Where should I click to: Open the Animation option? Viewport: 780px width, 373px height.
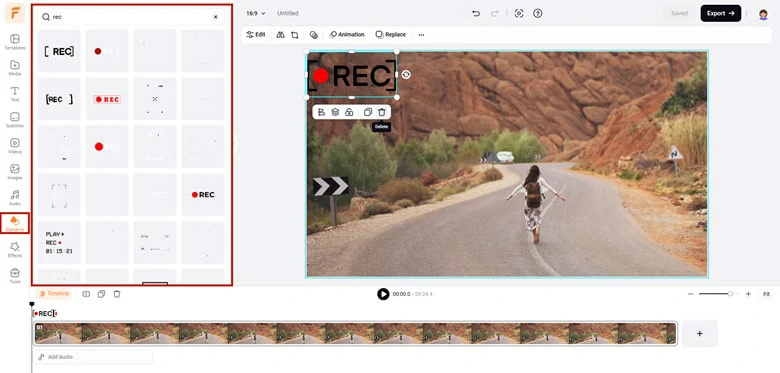click(347, 35)
